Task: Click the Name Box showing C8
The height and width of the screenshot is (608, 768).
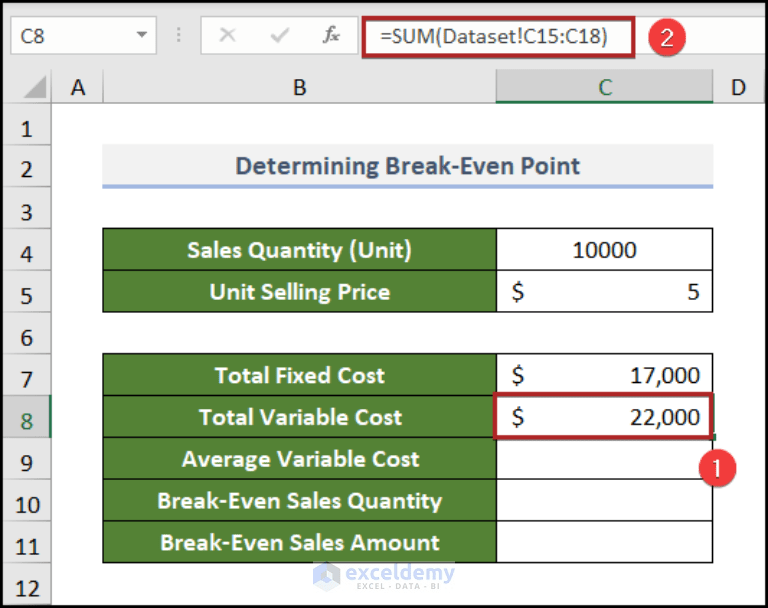Action: click(x=83, y=35)
